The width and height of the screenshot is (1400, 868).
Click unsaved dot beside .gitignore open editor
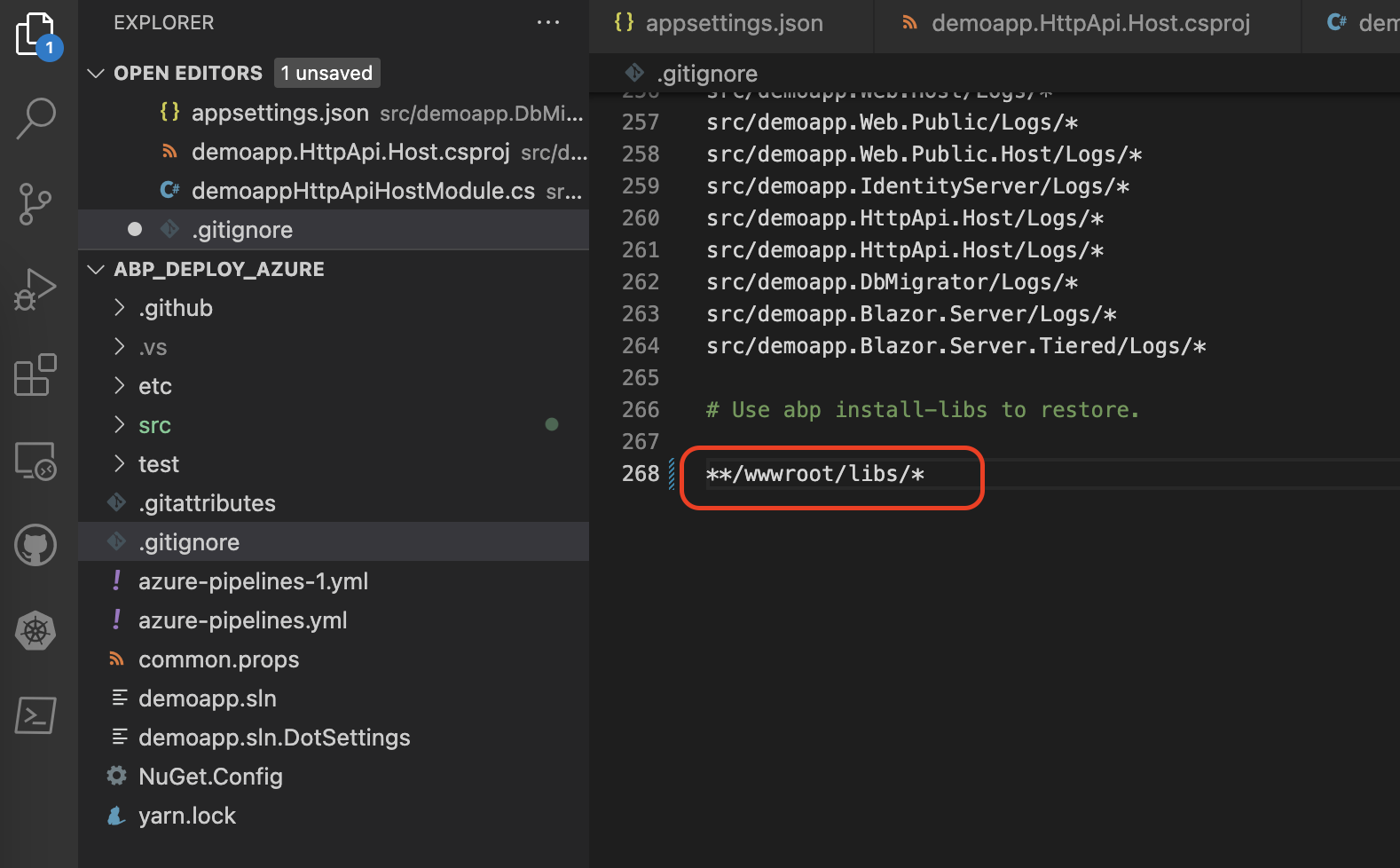[x=135, y=230]
